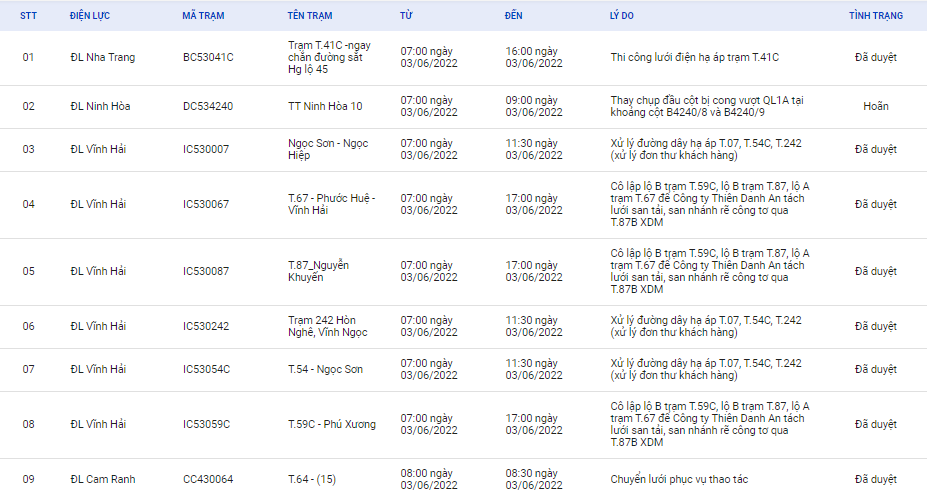927x499 pixels.
Task: Select station name TT Ninh Hòa 10
Action: (325, 106)
